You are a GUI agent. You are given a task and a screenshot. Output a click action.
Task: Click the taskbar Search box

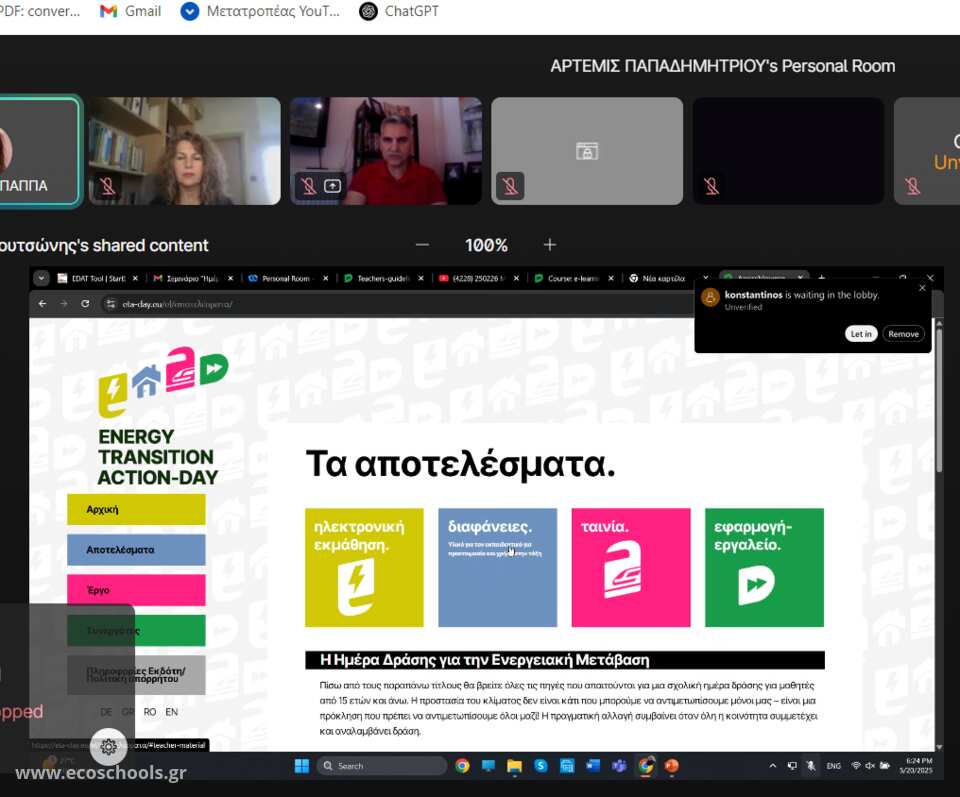pyautogui.click(x=382, y=766)
